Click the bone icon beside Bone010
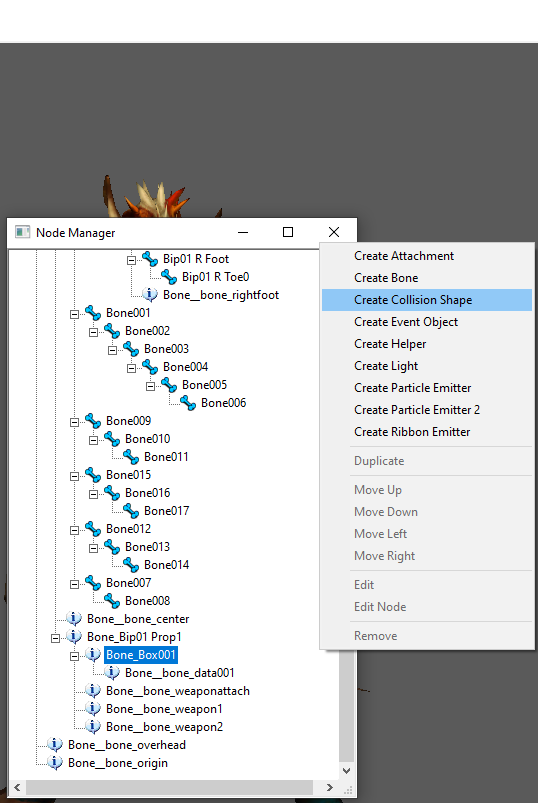The width and height of the screenshot is (538, 803). pyautogui.click(x=112, y=439)
